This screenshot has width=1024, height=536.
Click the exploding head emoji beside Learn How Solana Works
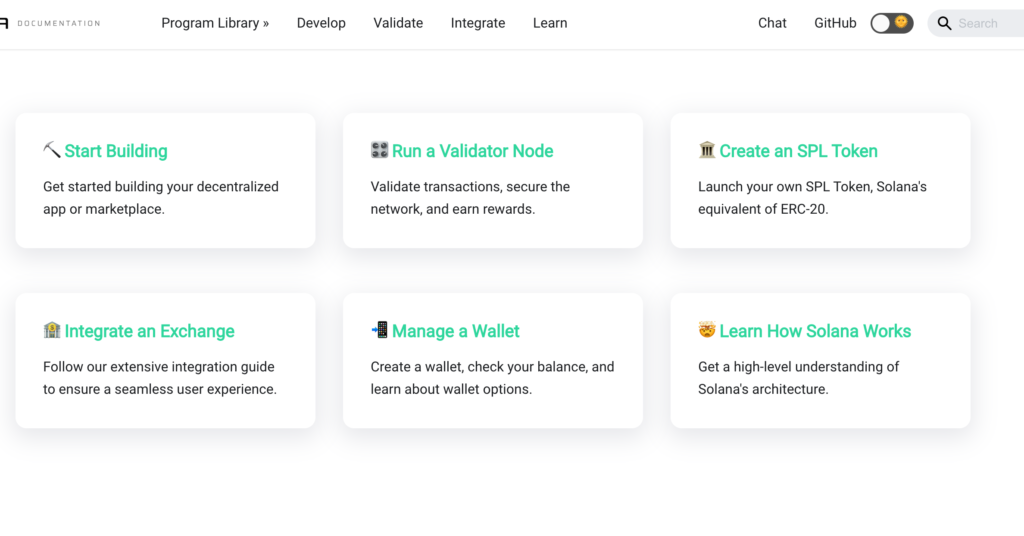[707, 330]
